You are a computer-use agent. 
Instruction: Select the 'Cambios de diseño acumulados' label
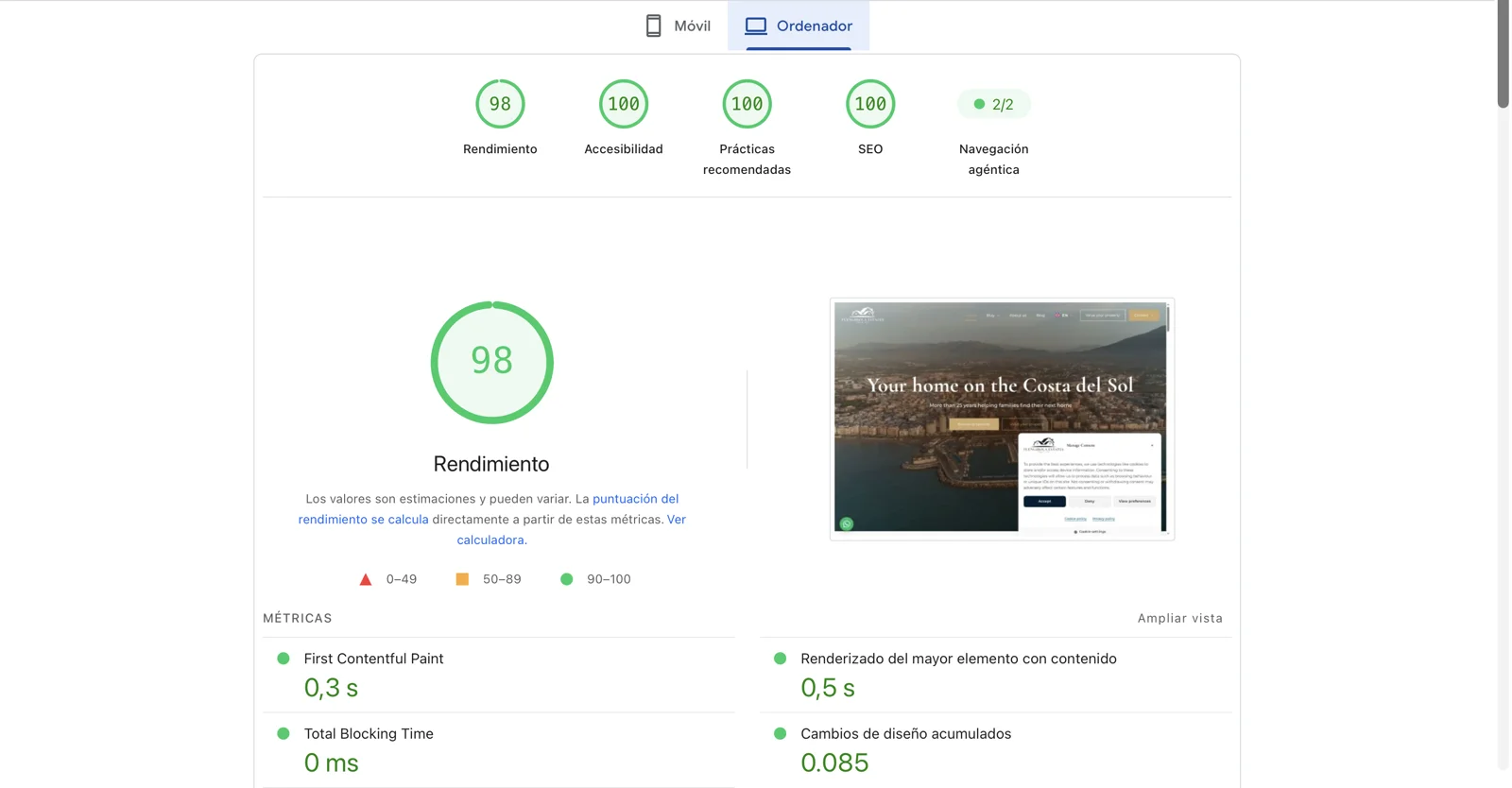905,733
